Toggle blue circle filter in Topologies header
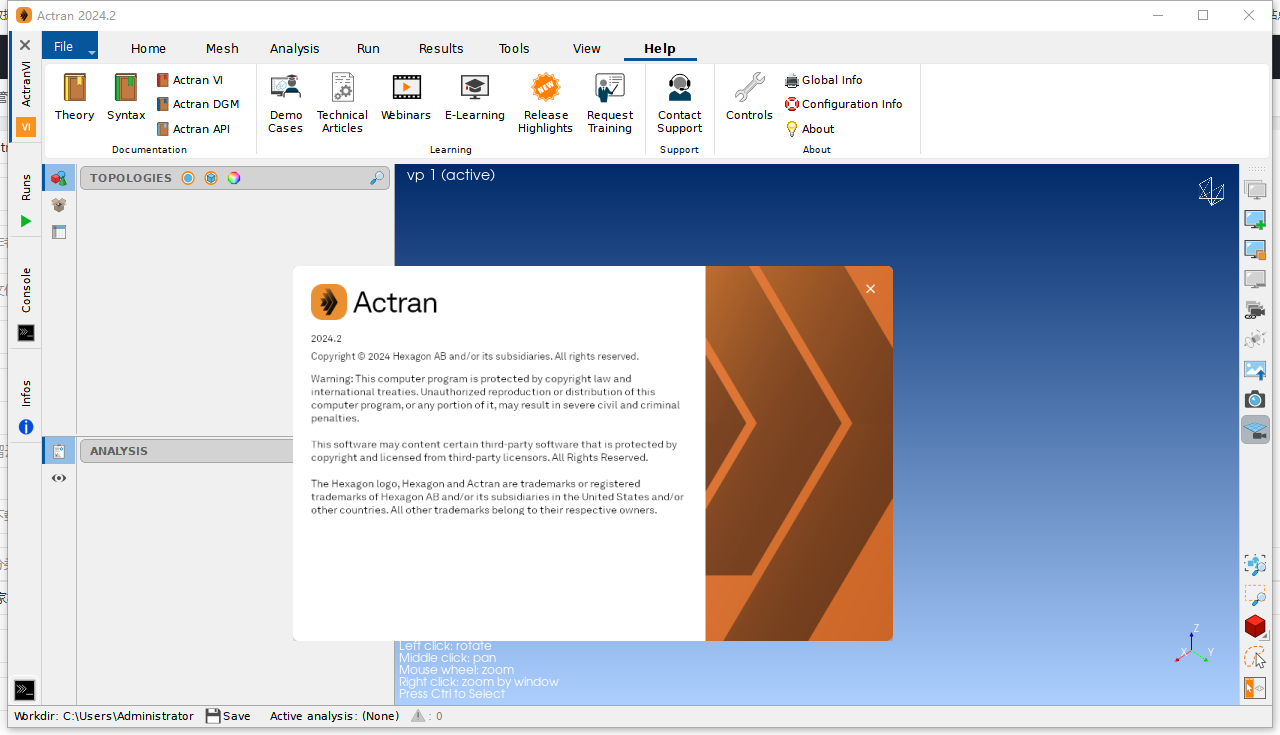 (188, 178)
